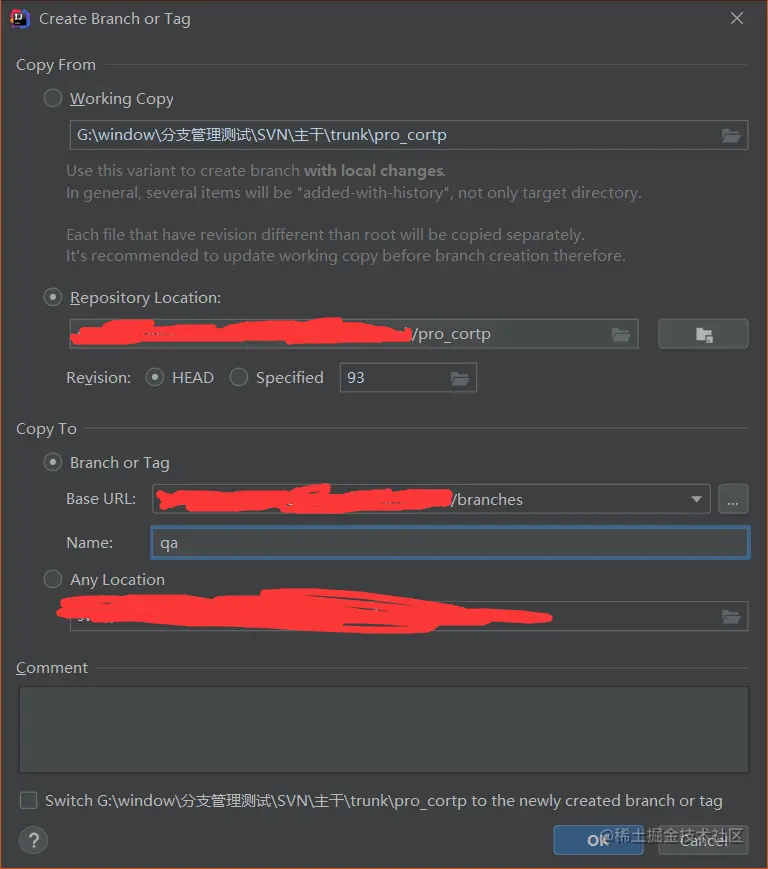Select the Branch or Tag radio option

click(x=53, y=462)
